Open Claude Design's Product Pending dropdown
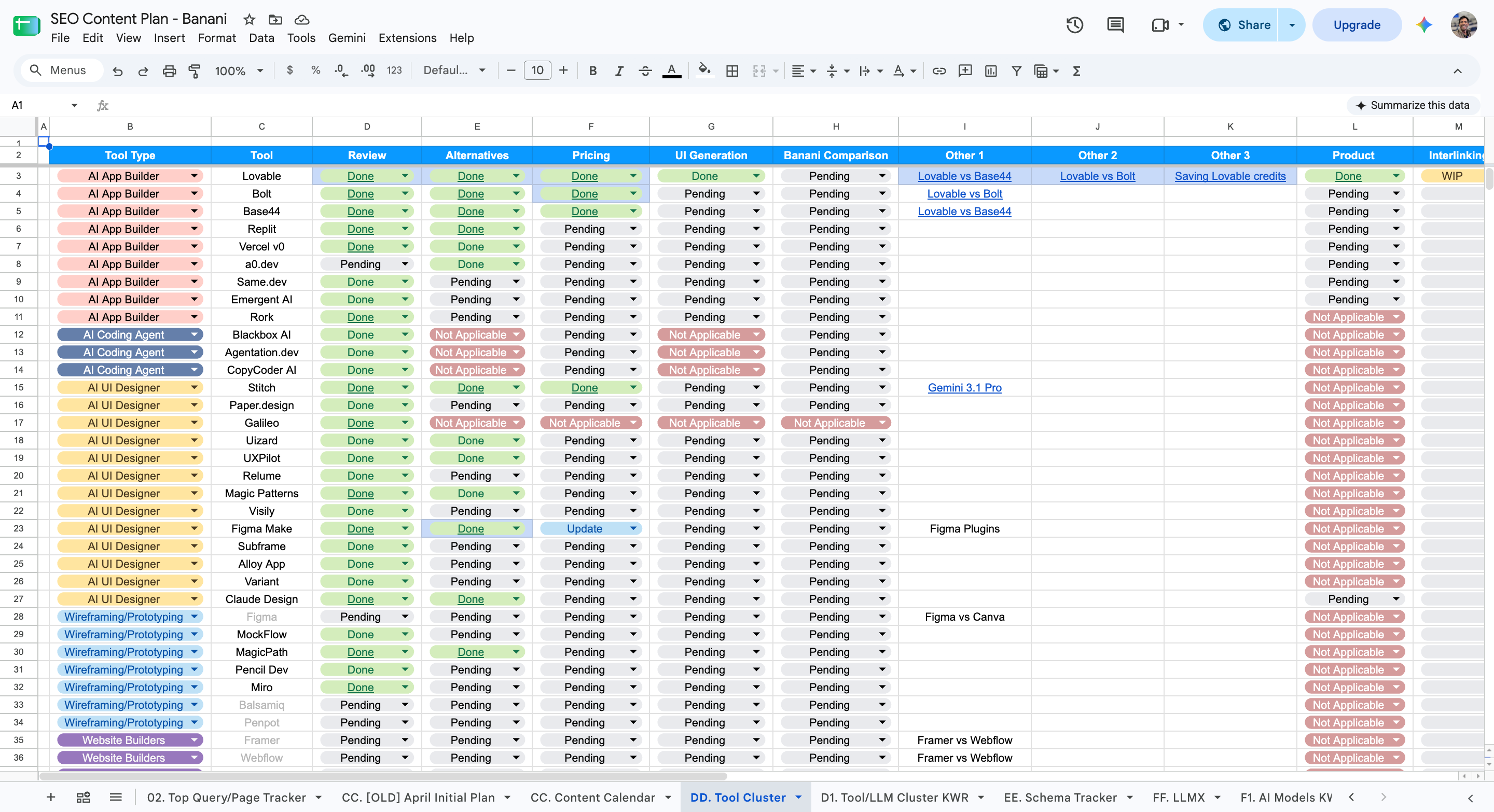The image size is (1494, 812). click(1396, 599)
